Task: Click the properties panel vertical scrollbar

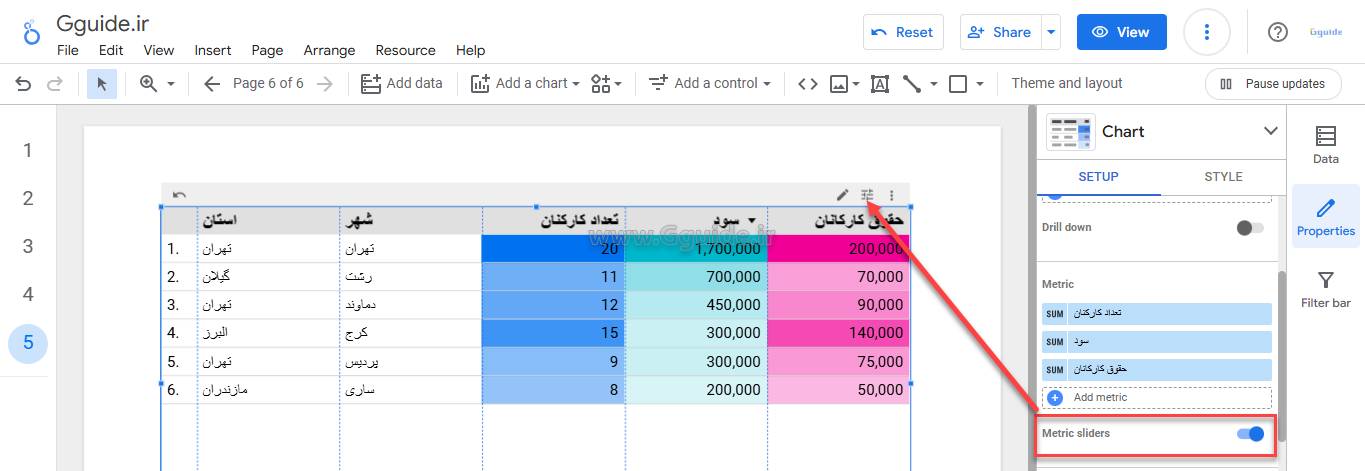Action: 1282,355
